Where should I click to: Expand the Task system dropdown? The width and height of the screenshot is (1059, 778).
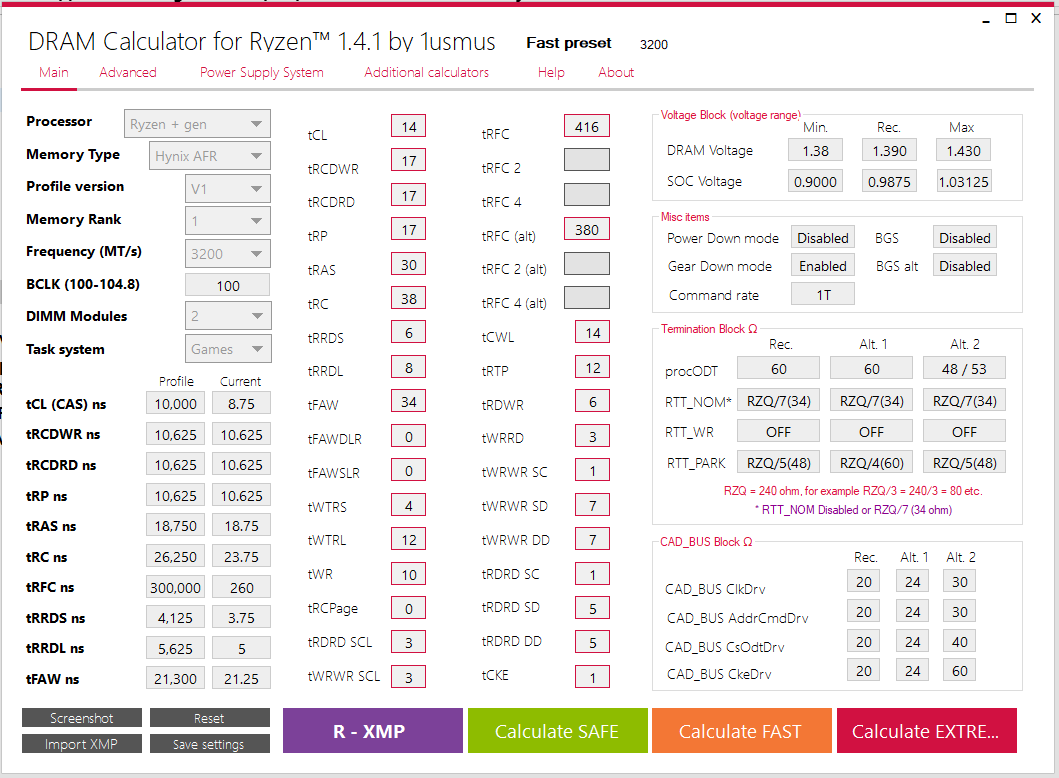(x=228, y=348)
